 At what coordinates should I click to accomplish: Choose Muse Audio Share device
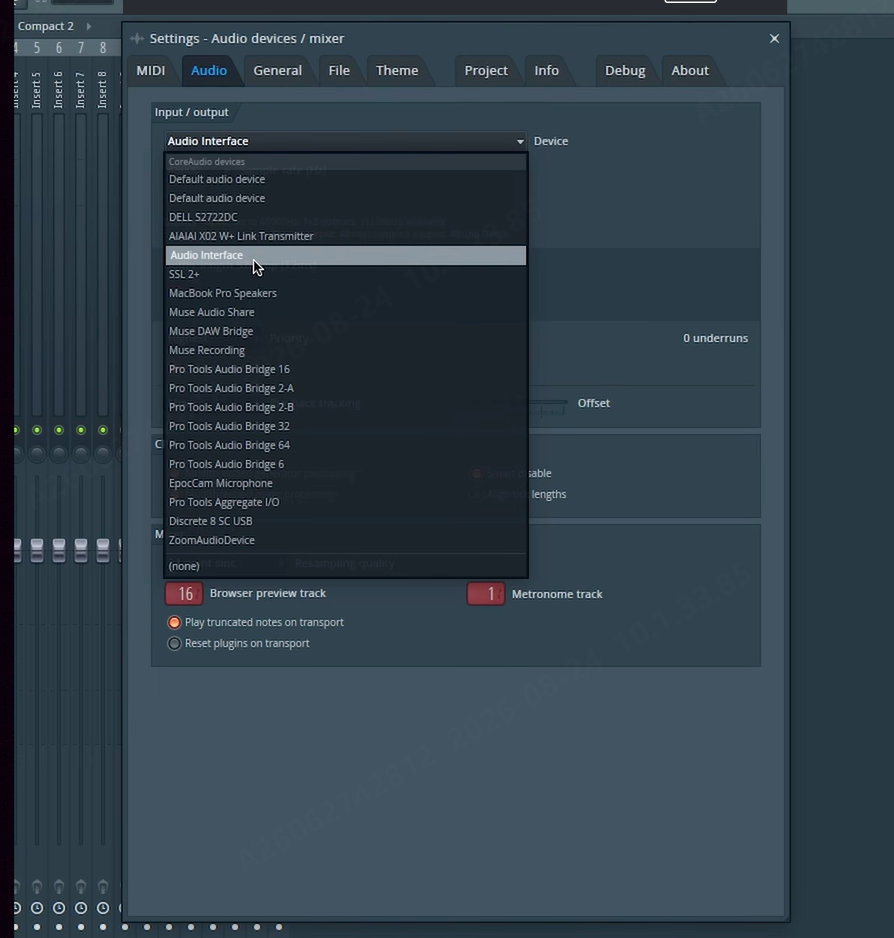[x=346, y=312]
